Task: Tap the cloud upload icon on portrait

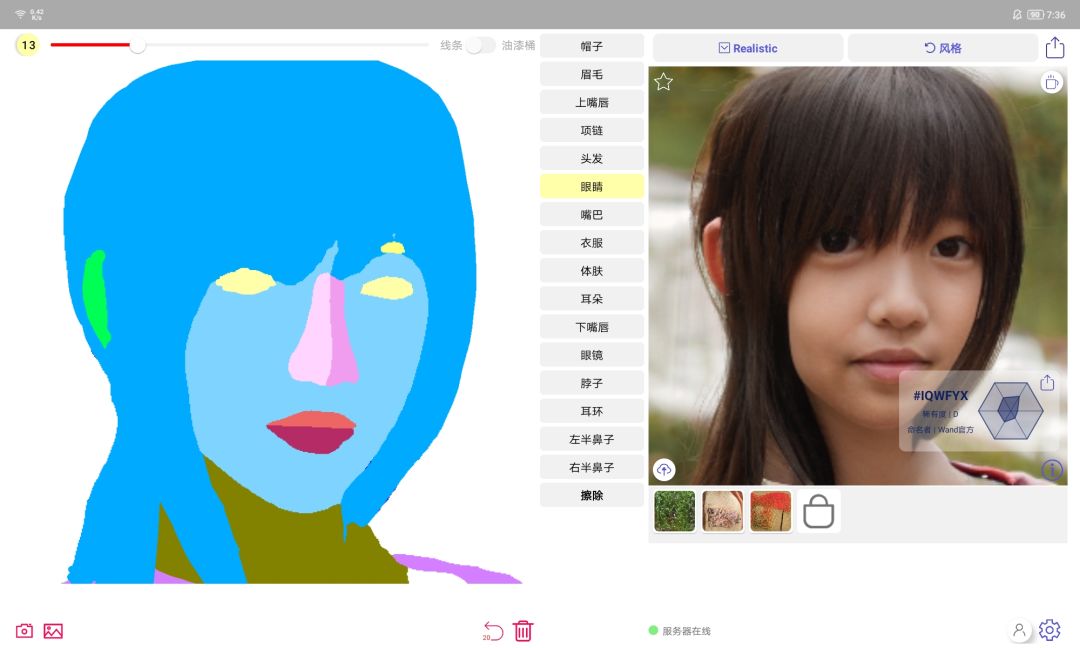Action: pos(664,470)
